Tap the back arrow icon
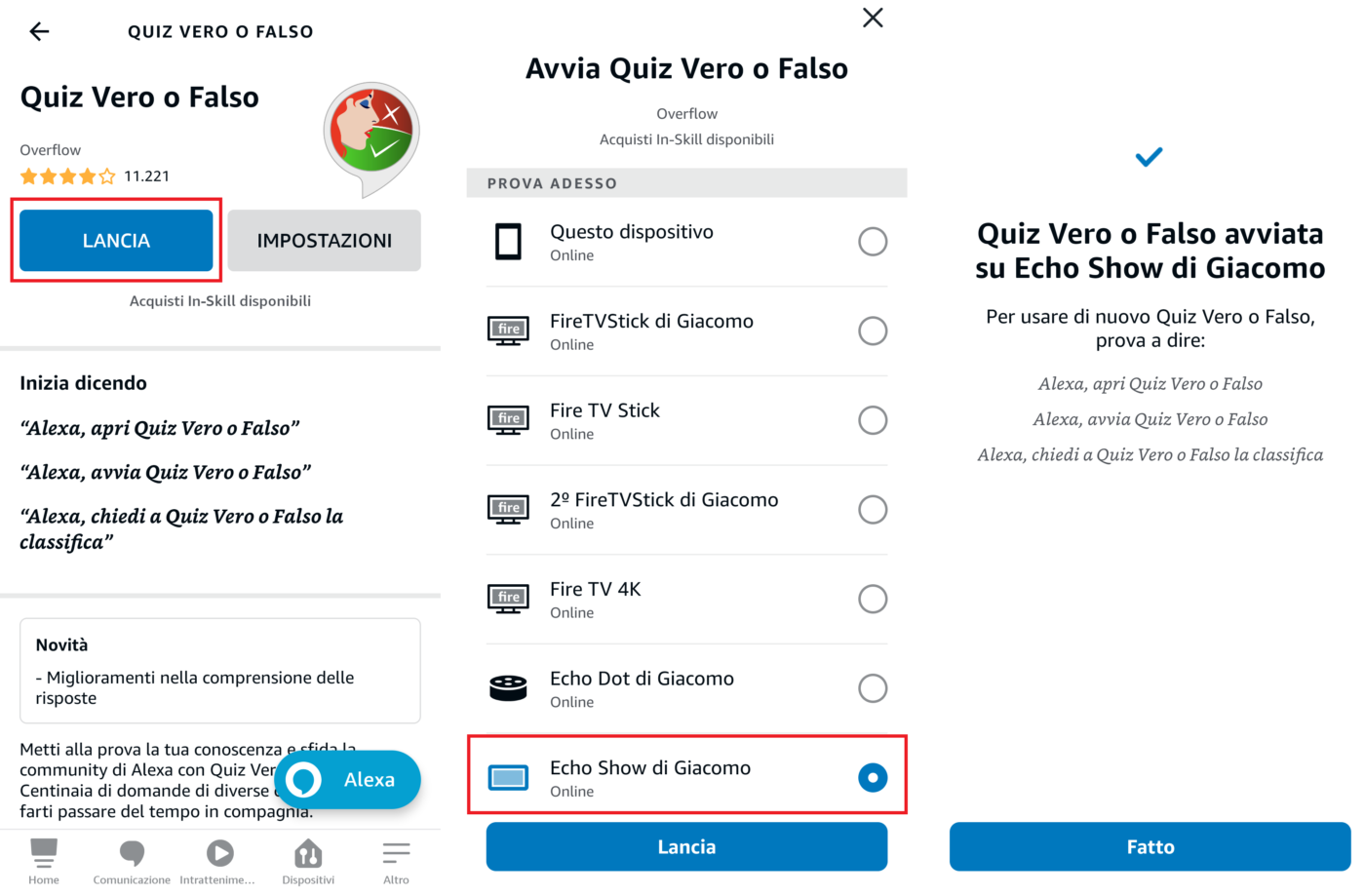The width and height of the screenshot is (1365, 896). tap(39, 31)
